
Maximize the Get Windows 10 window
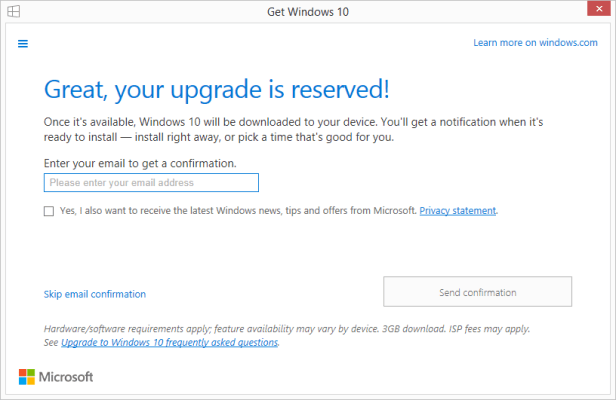(x=555, y=12)
